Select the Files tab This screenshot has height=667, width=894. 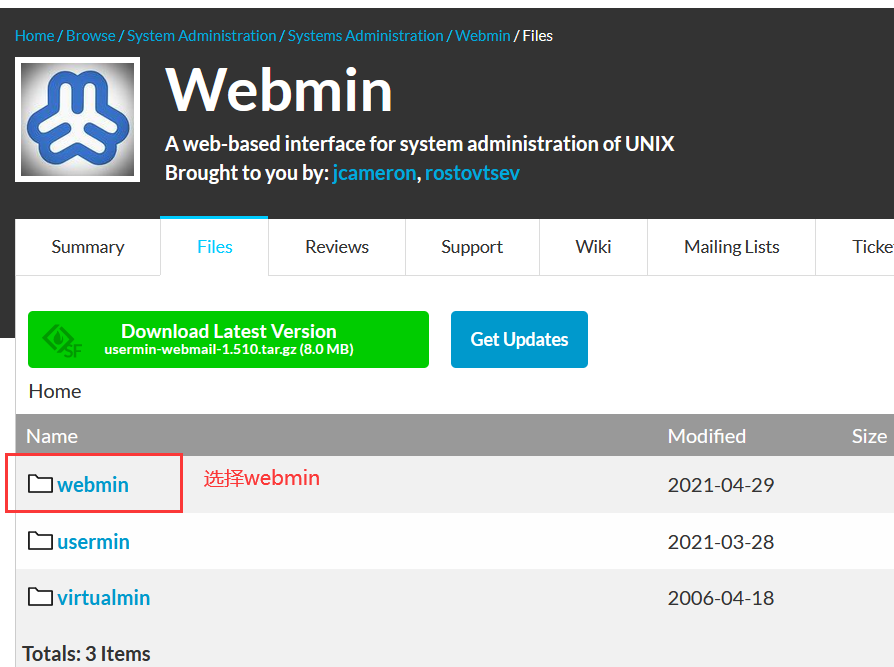(214, 247)
